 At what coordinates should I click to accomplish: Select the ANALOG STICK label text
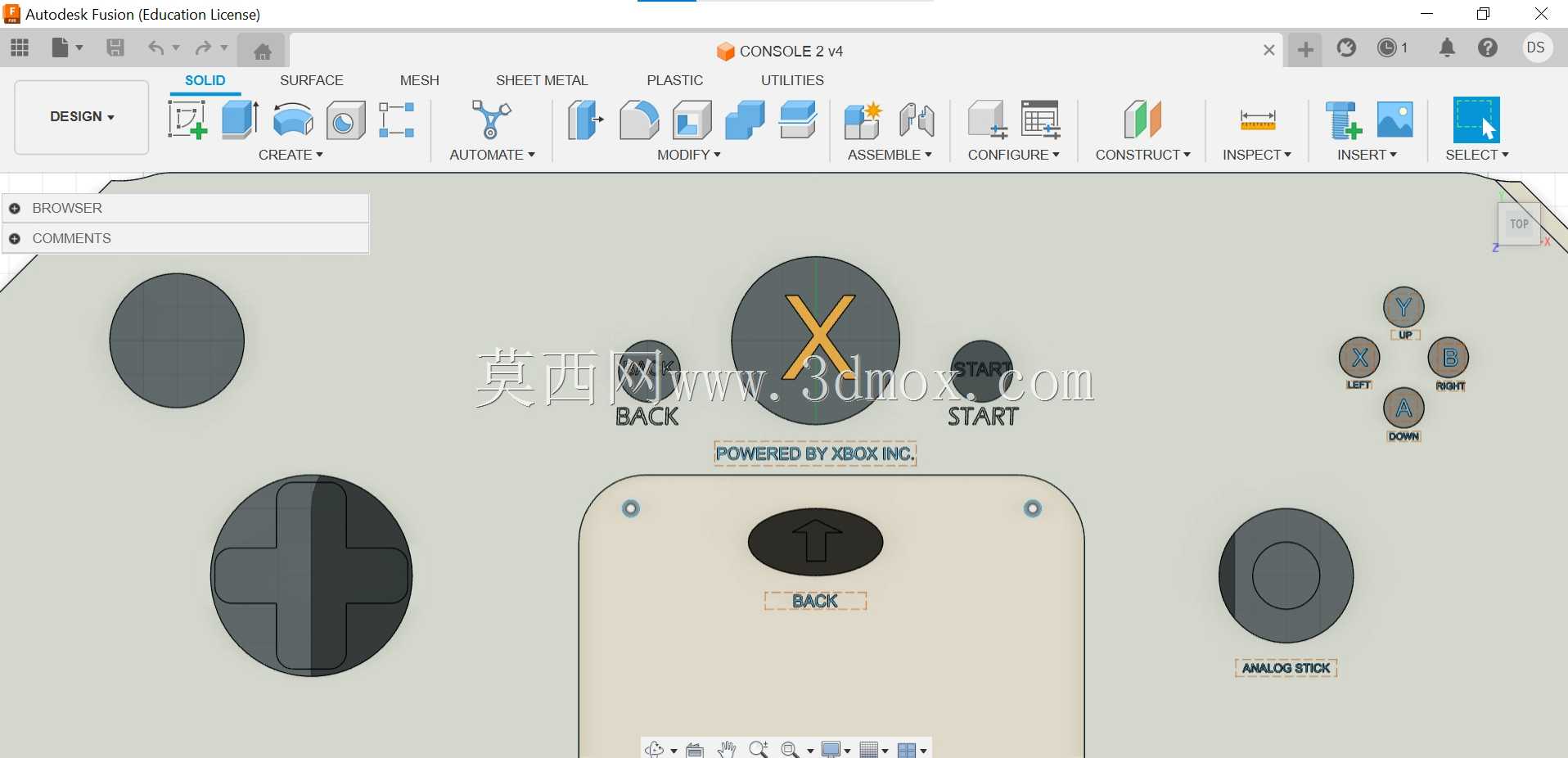1286,668
